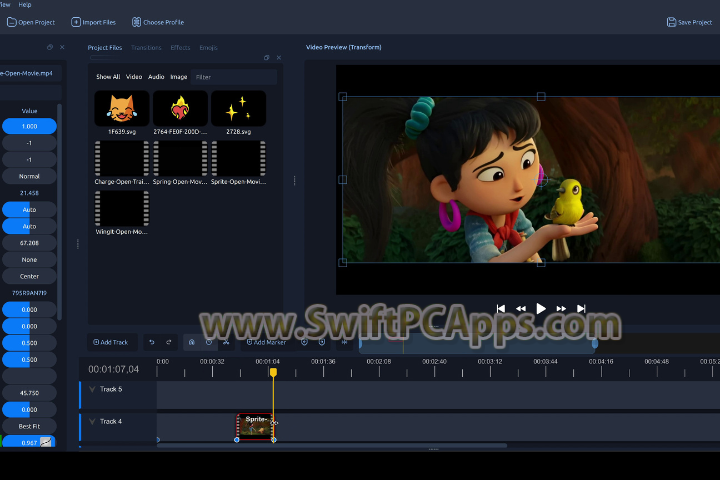Switch to the Transitions tab

point(146,47)
